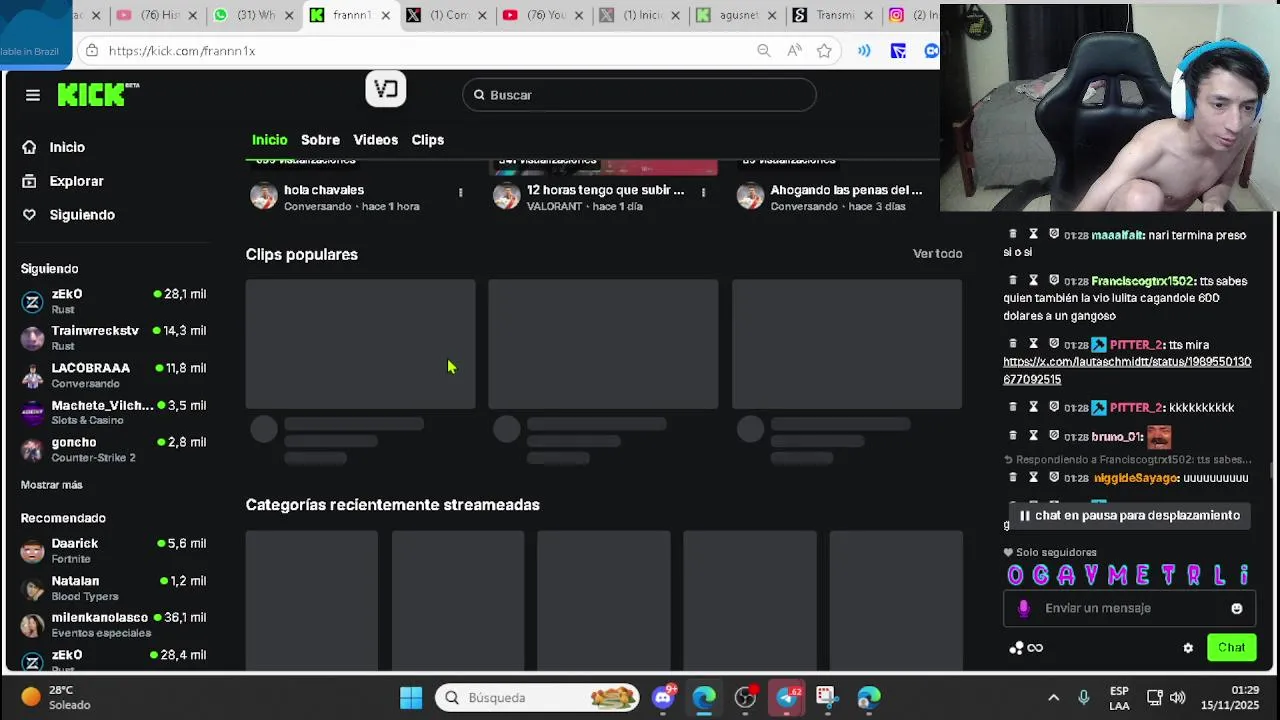Switch to the Sobre channel tab

point(320,140)
